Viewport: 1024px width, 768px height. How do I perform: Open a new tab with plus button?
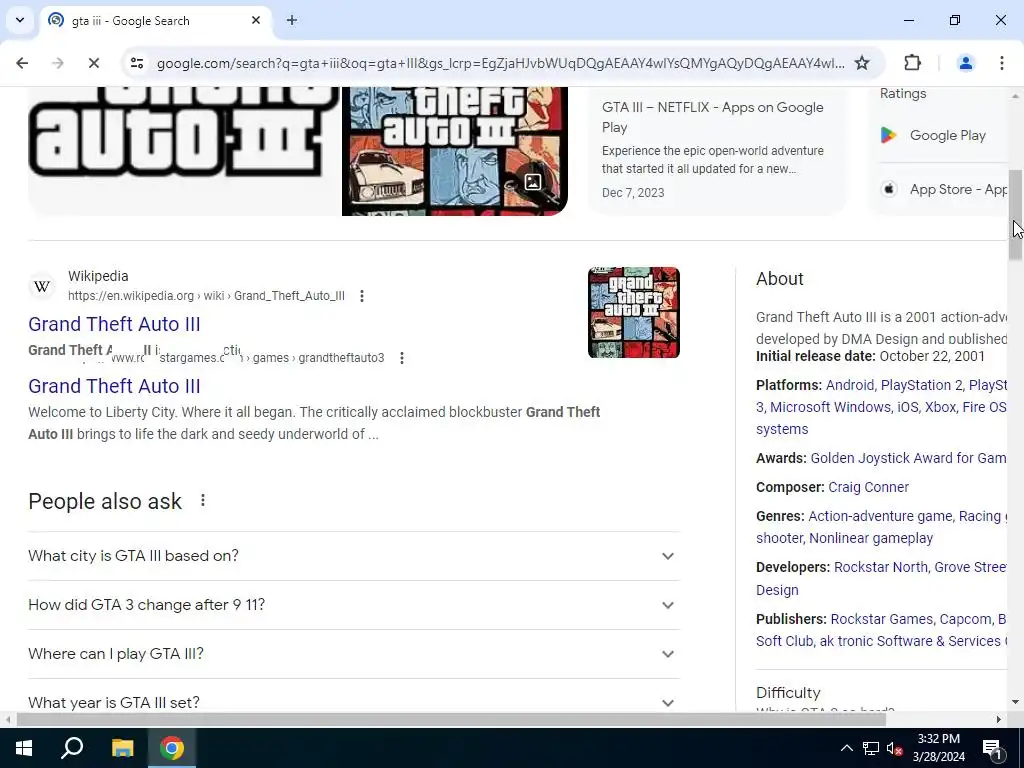click(292, 20)
